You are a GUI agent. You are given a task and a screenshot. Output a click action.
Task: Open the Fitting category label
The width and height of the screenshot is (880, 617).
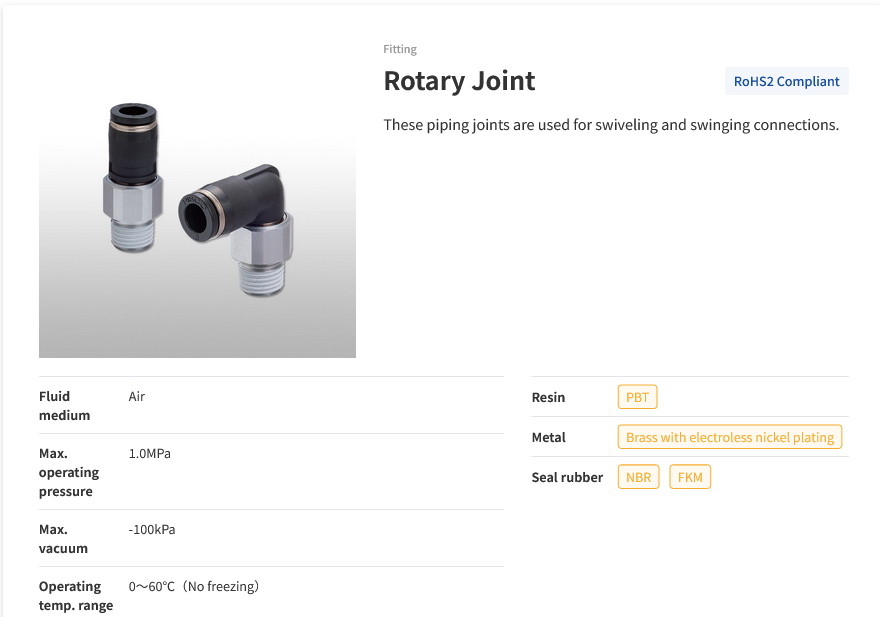pos(400,48)
